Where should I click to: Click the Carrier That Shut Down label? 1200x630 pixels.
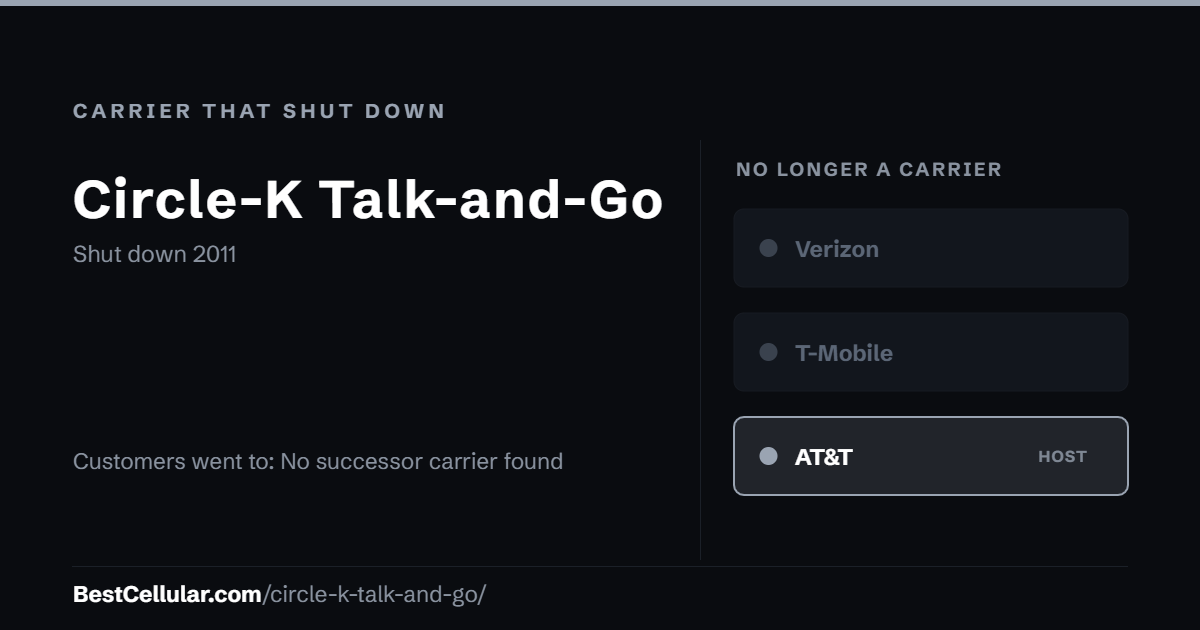pos(260,111)
